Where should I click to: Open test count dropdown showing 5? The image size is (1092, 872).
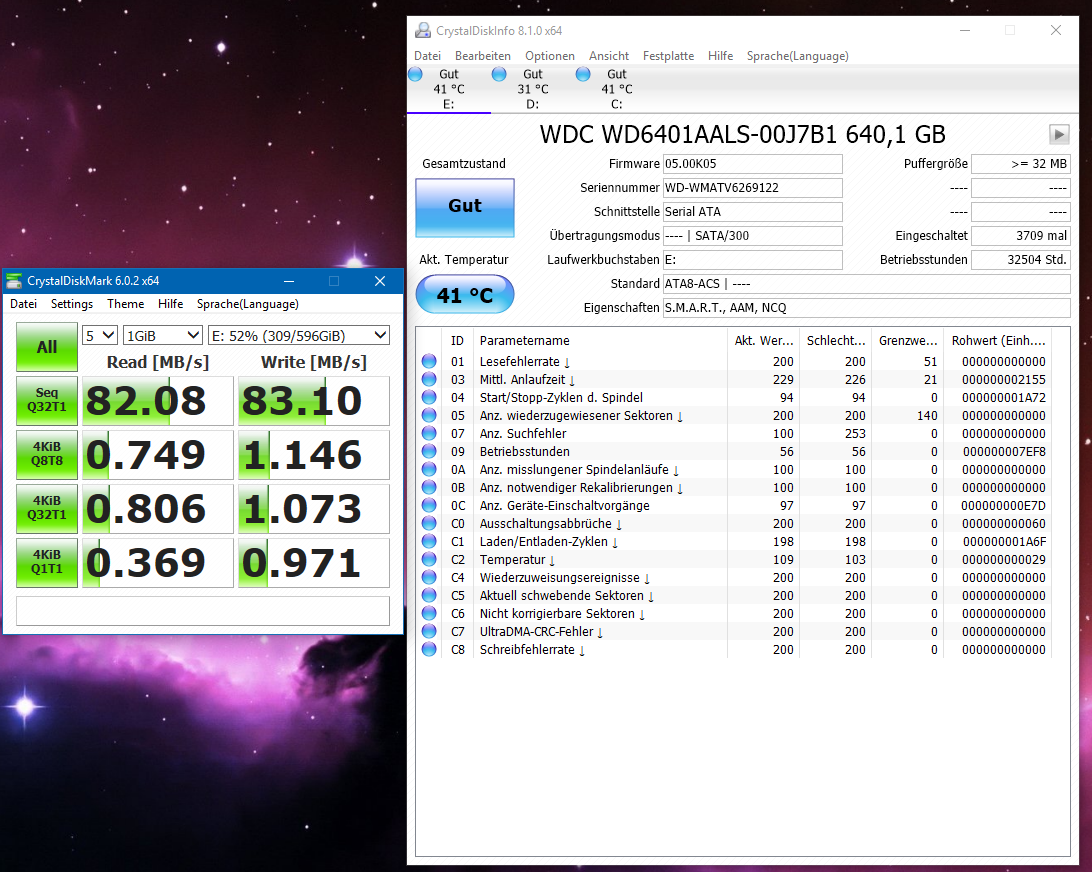(x=100, y=336)
